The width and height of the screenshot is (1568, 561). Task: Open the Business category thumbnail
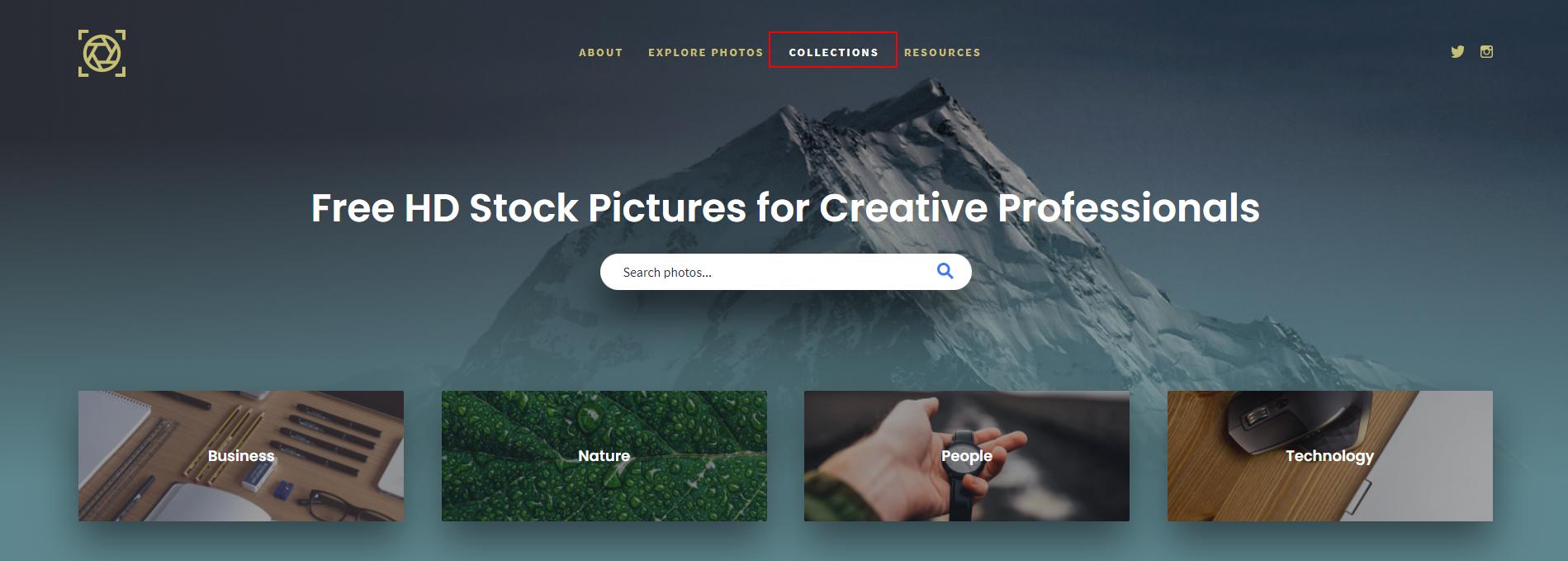click(241, 456)
